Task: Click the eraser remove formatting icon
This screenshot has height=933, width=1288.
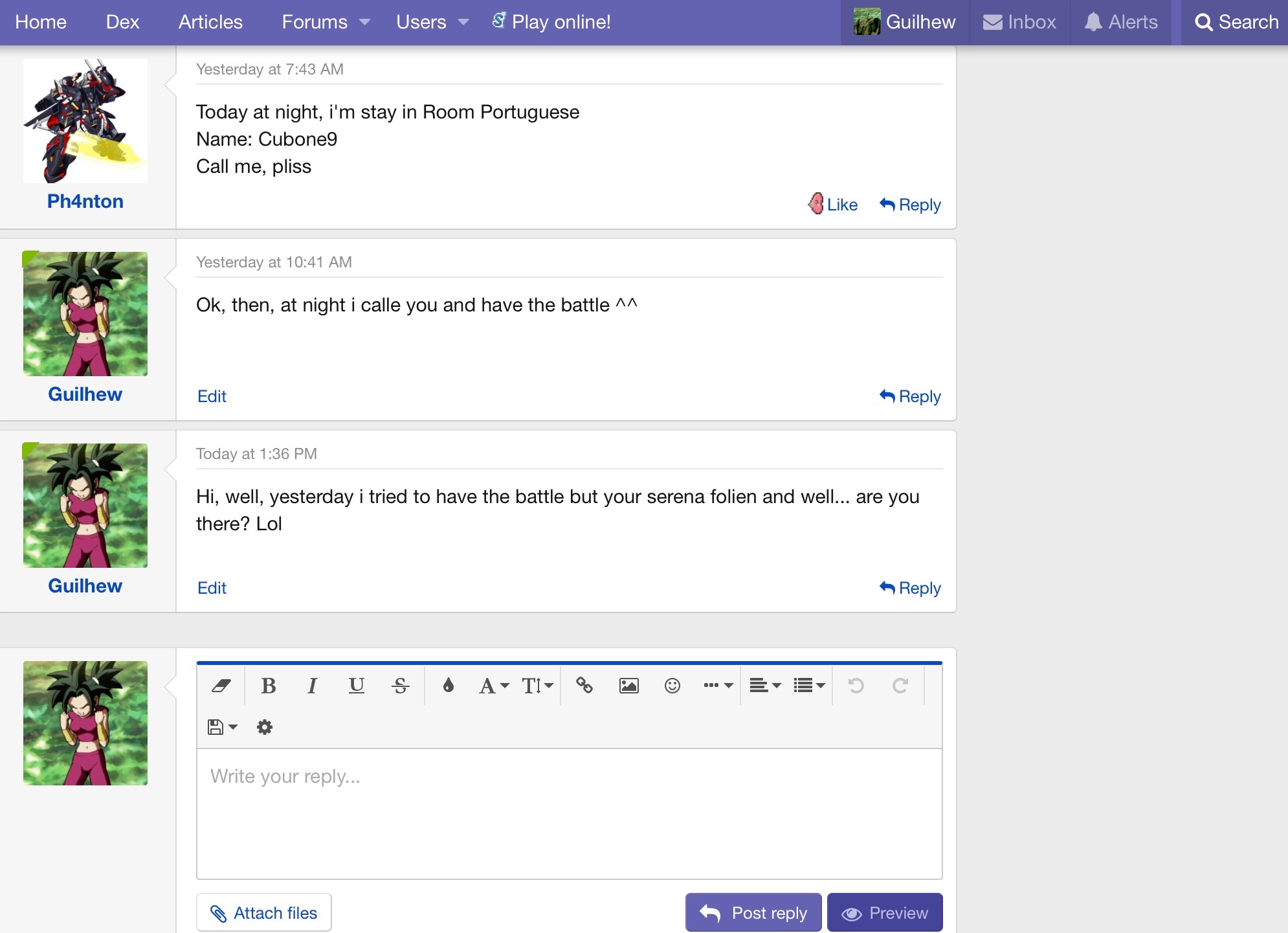Action: (x=221, y=686)
